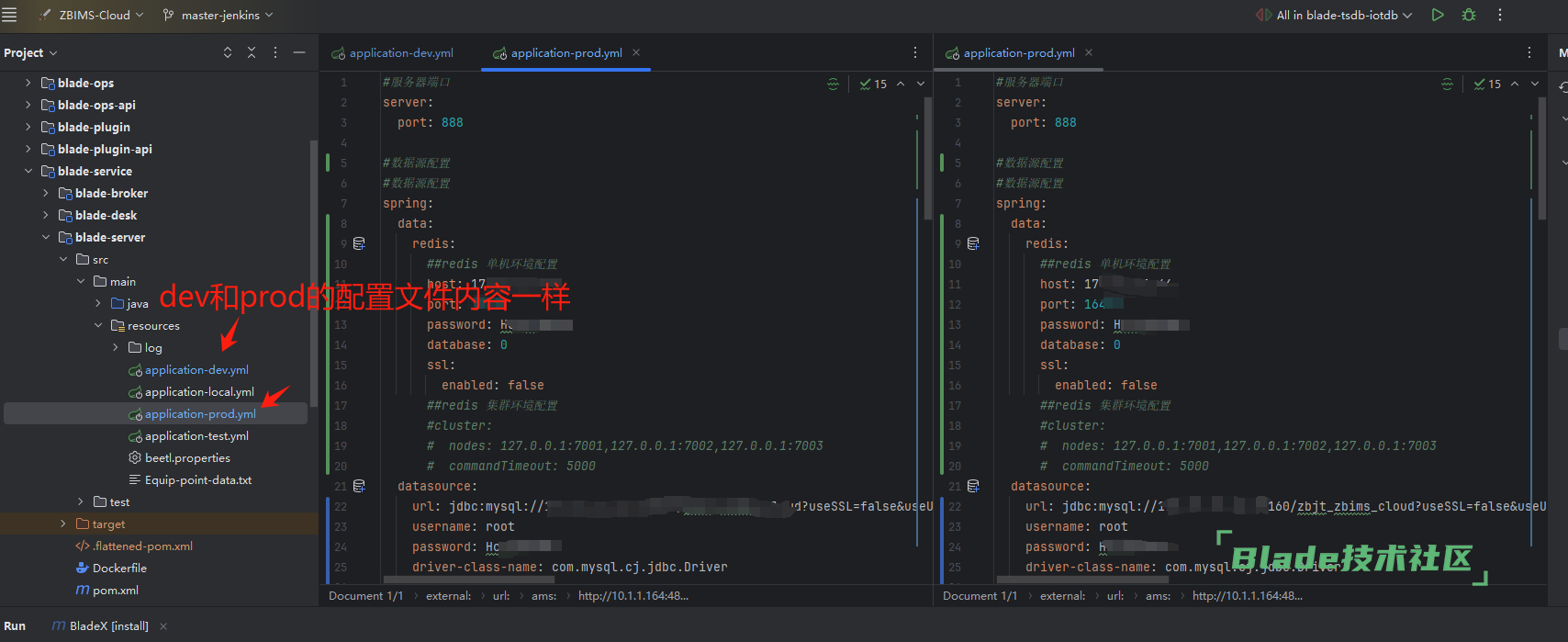Viewport: 1568px width, 642px height.
Task: Open Project view mode dropdown
Action: (30, 52)
